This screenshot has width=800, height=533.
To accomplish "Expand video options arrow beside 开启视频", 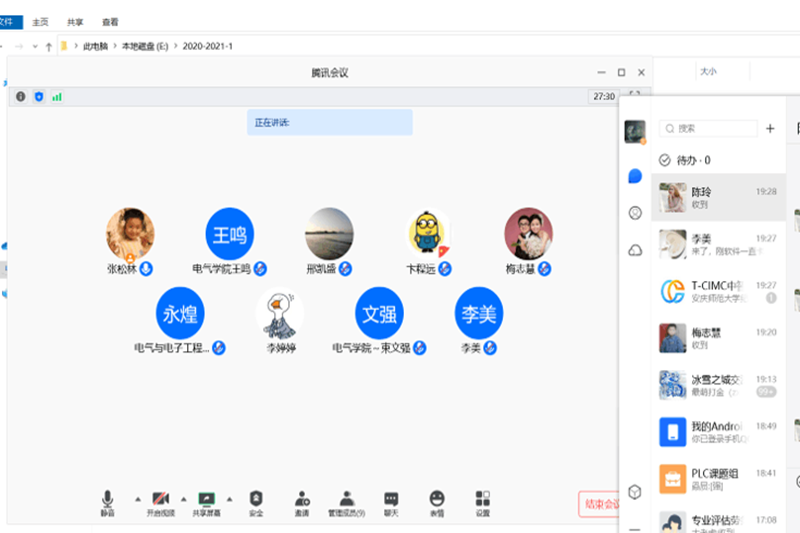I will pyautogui.click(x=184, y=499).
